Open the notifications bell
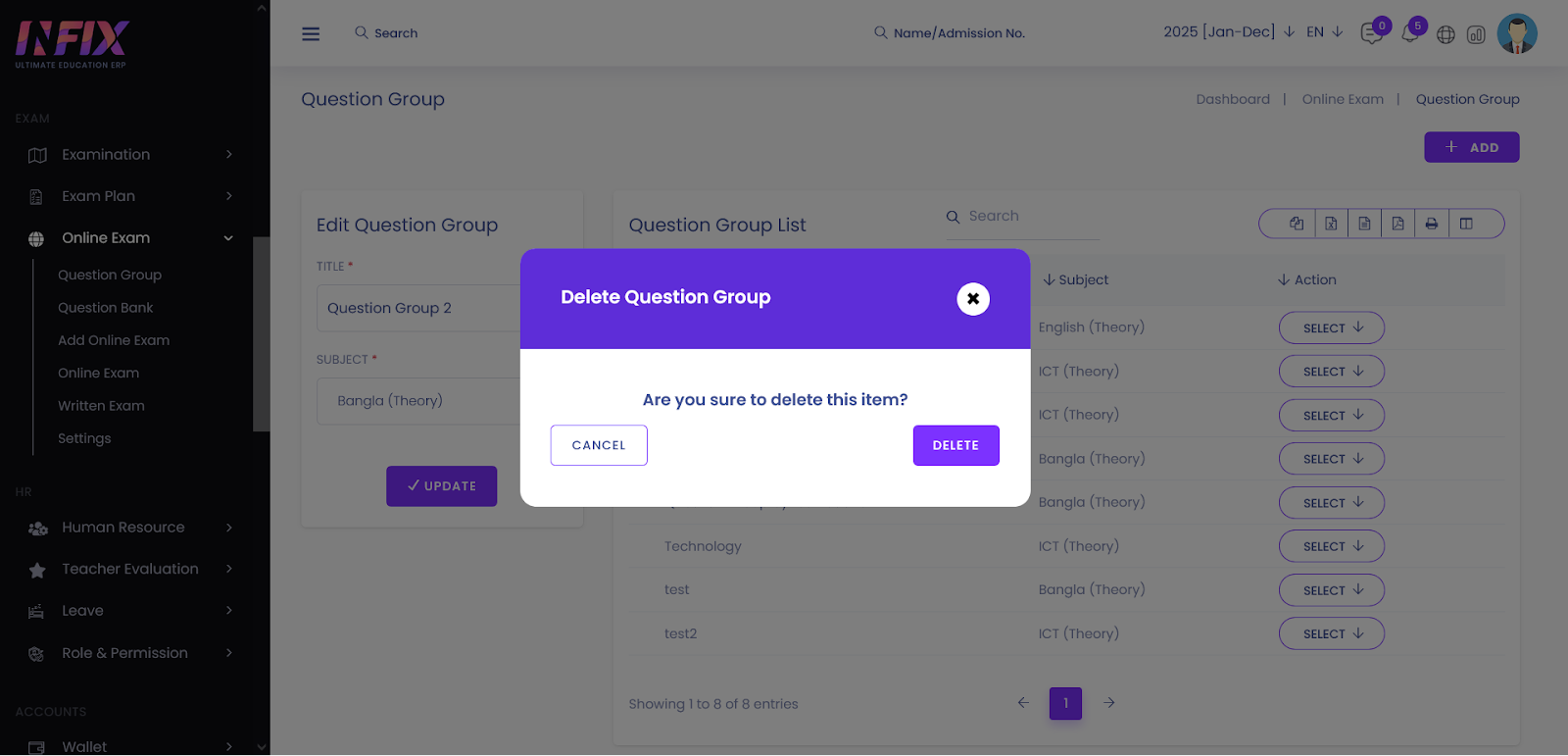This screenshot has height=756, width=1568. (x=1409, y=34)
